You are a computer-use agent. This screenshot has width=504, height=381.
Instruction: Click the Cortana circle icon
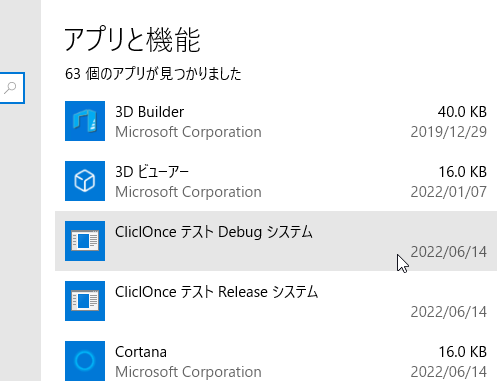pyautogui.click(x=85, y=361)
